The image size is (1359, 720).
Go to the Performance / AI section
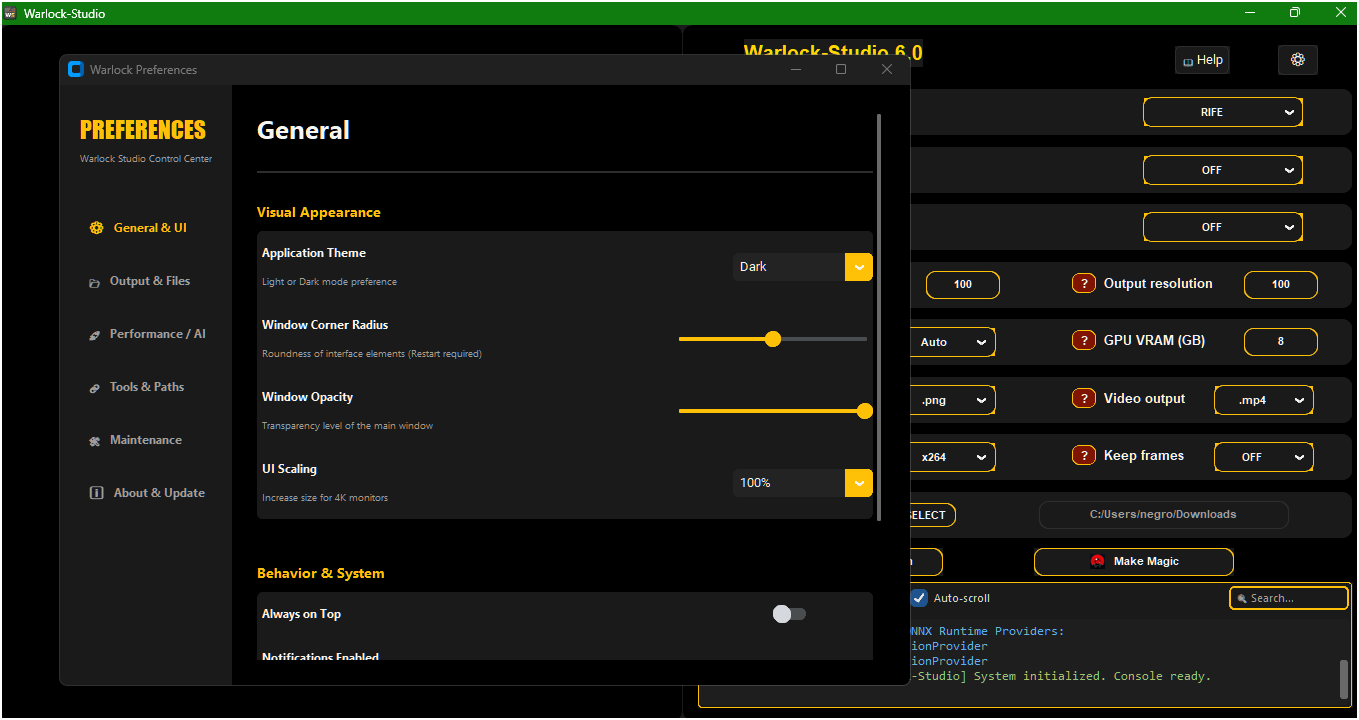[x=147, y=334]
